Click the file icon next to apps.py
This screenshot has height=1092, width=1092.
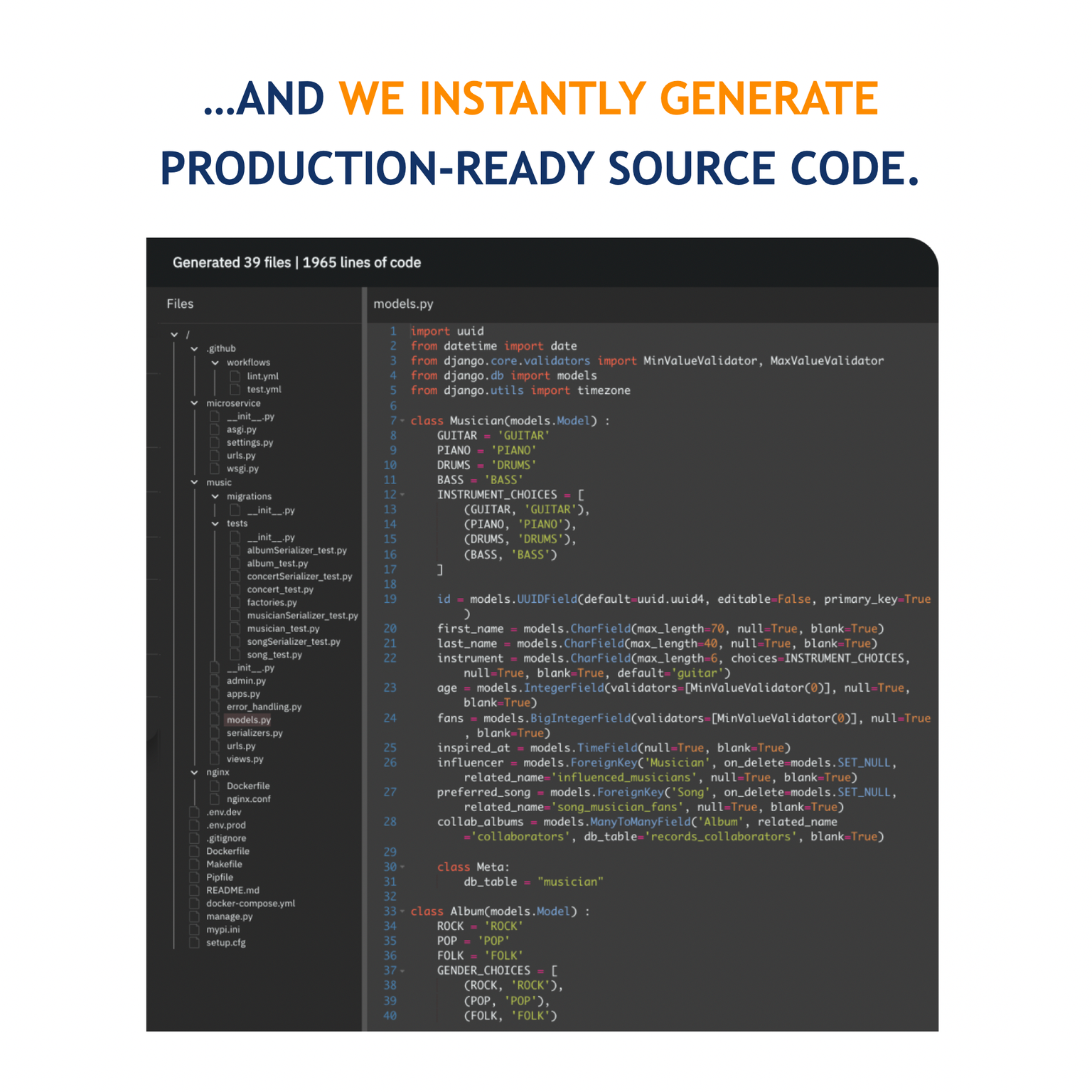tap(214, 694)
